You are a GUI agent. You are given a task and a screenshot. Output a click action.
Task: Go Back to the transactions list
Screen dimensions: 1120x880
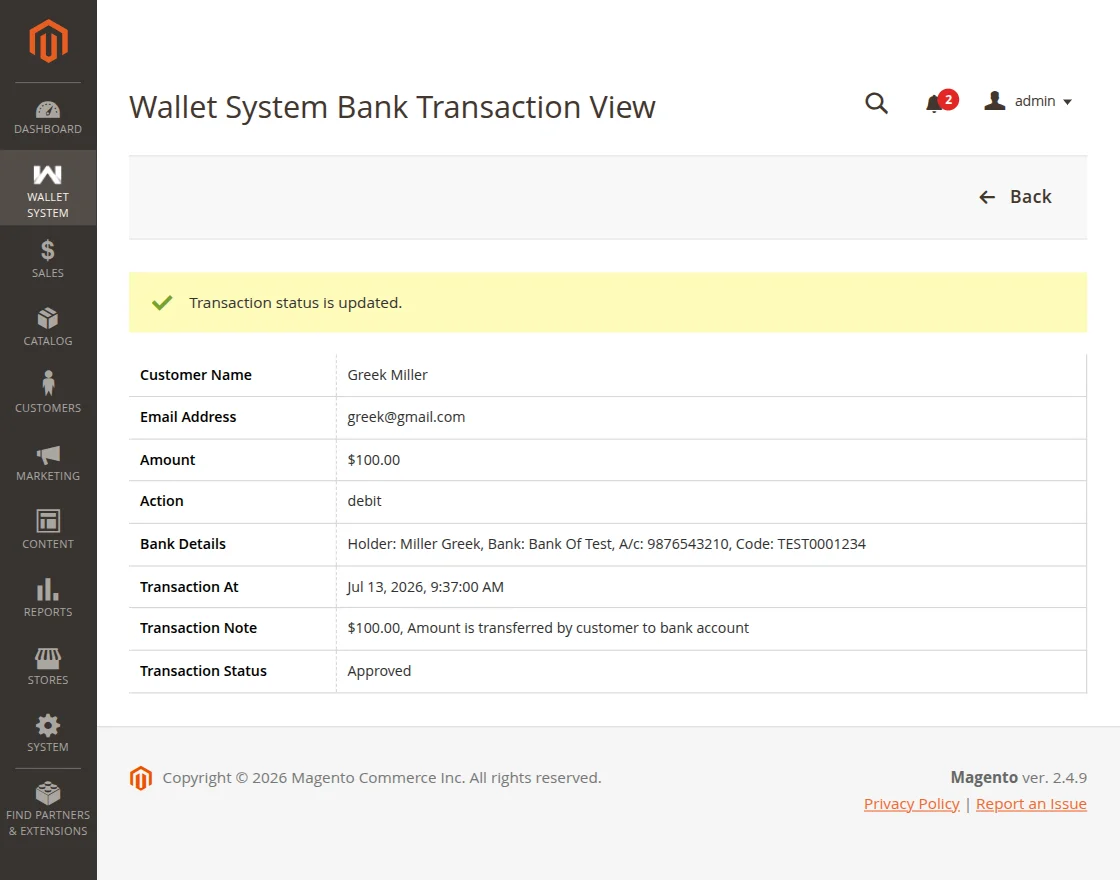click(1015, 197)
